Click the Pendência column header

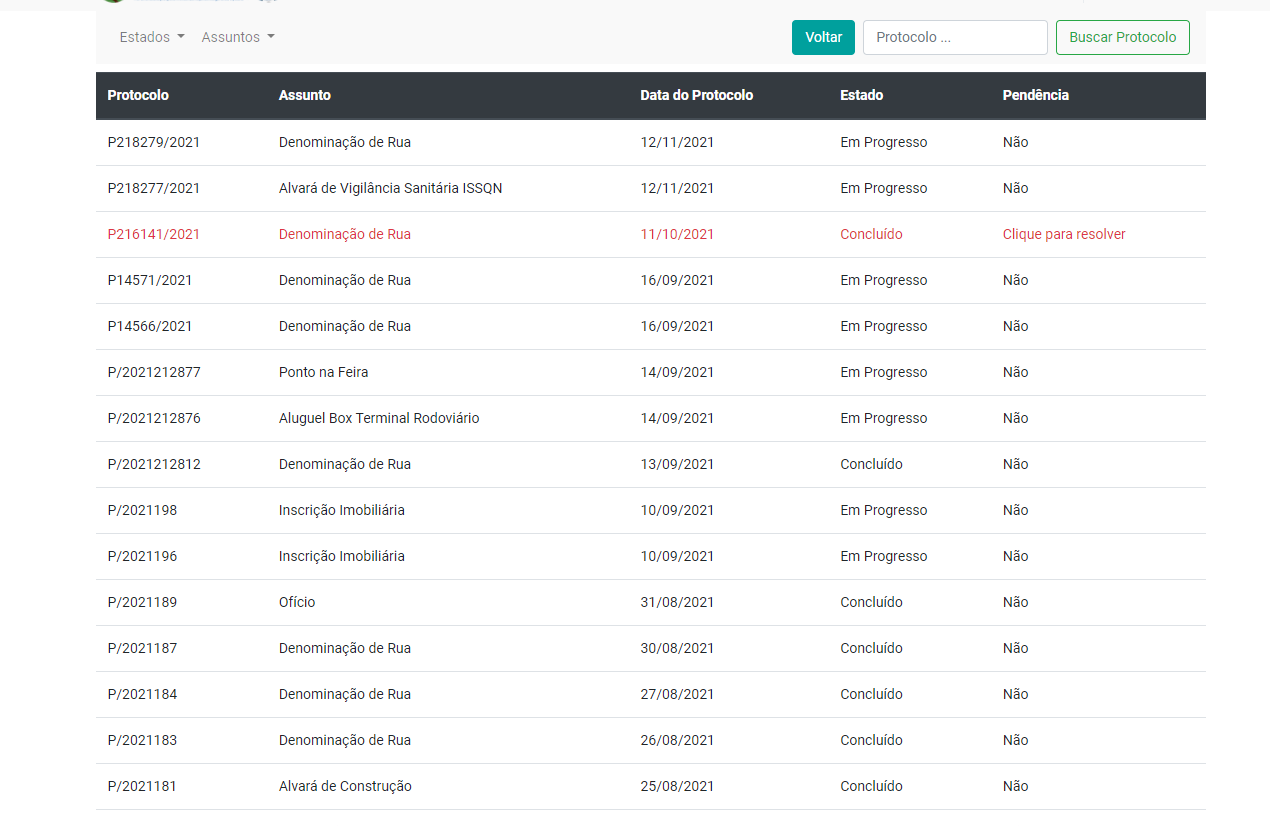point(1035,95)
